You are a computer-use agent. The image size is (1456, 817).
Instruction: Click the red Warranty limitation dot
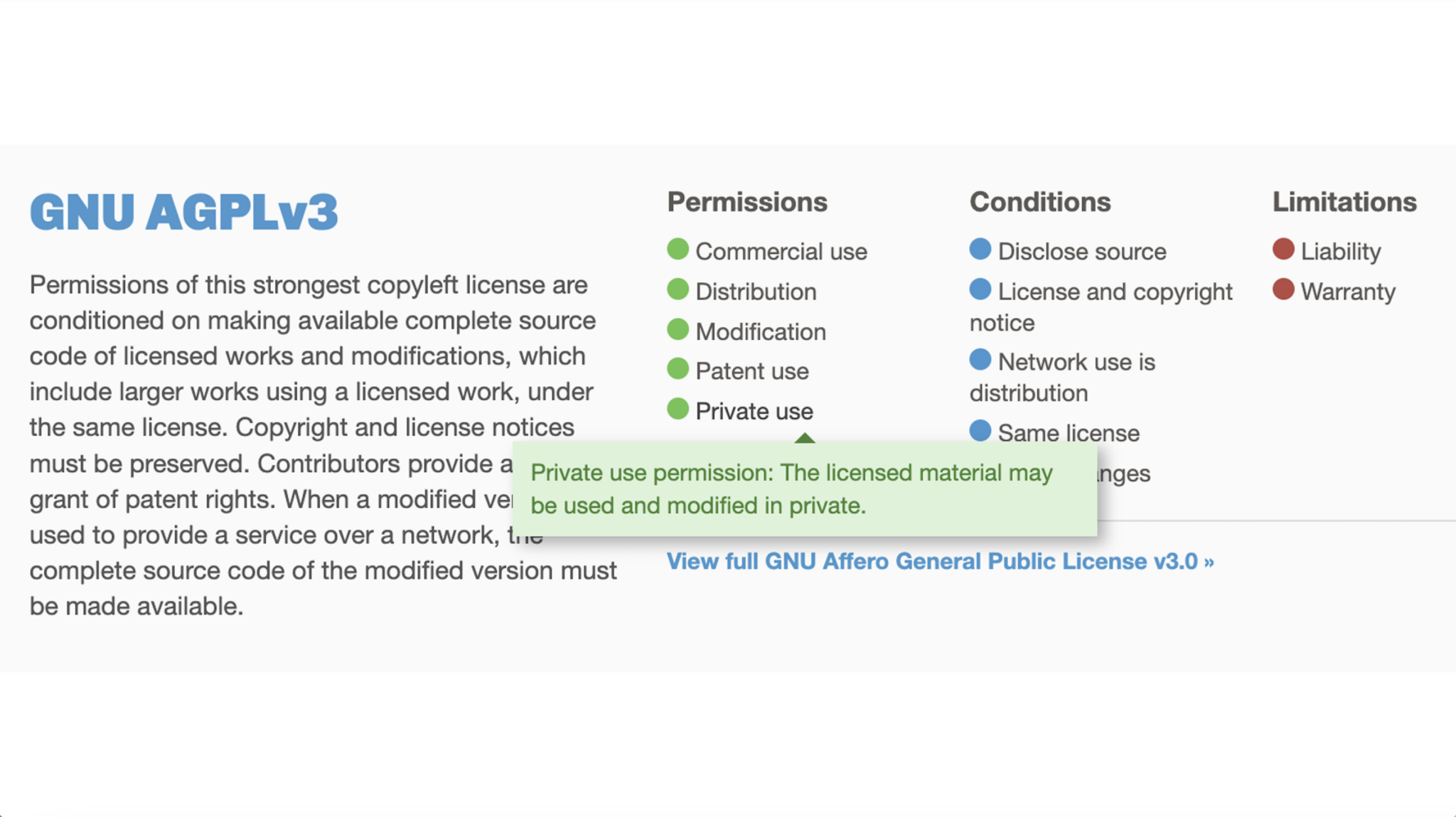[x=1283, y=289]
